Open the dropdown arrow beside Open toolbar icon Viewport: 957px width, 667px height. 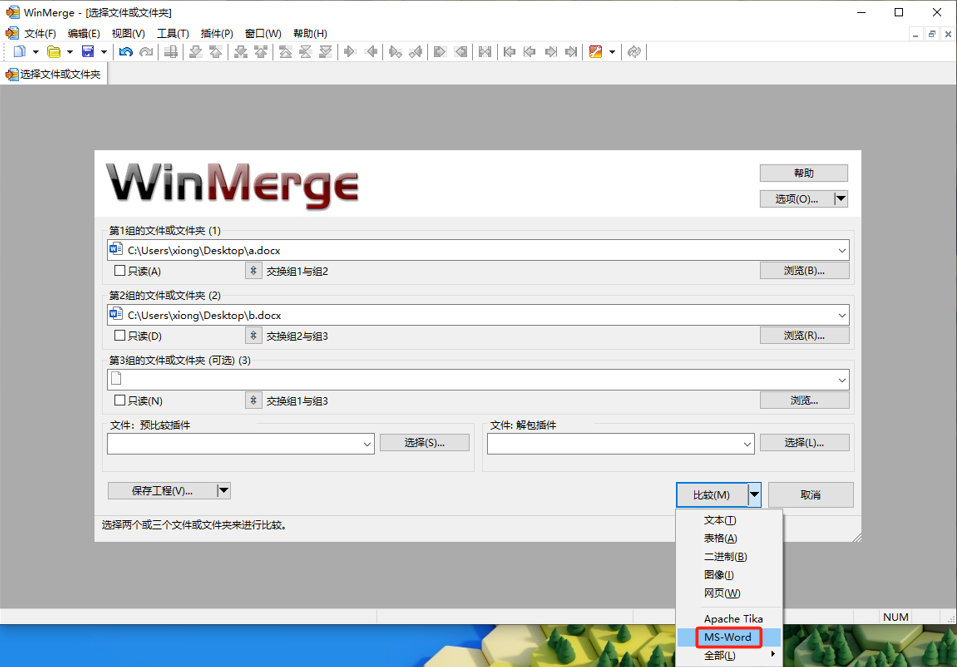coord(70,52)
